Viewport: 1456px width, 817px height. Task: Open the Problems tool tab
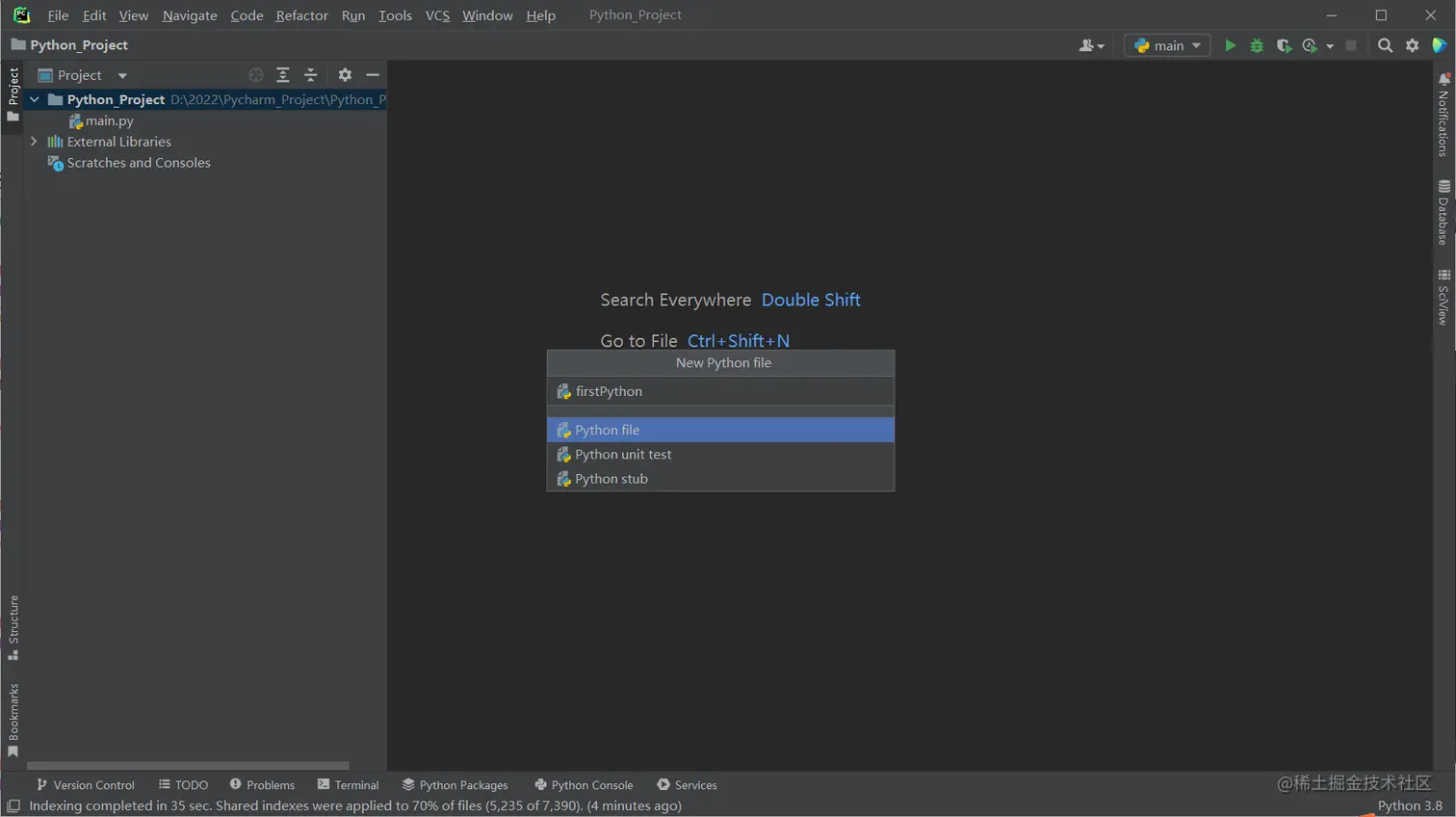262,785
